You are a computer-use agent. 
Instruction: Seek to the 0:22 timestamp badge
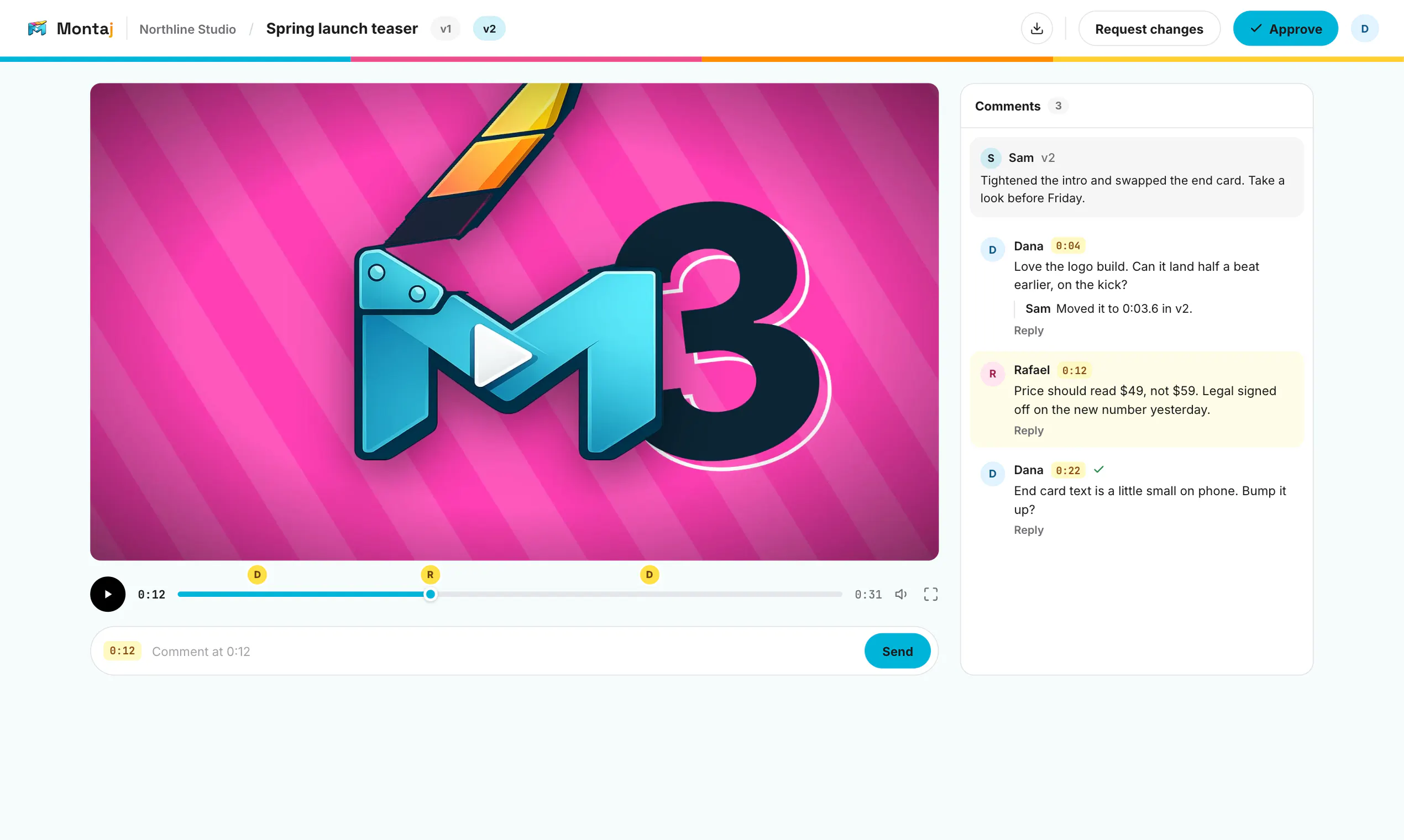1068,470
